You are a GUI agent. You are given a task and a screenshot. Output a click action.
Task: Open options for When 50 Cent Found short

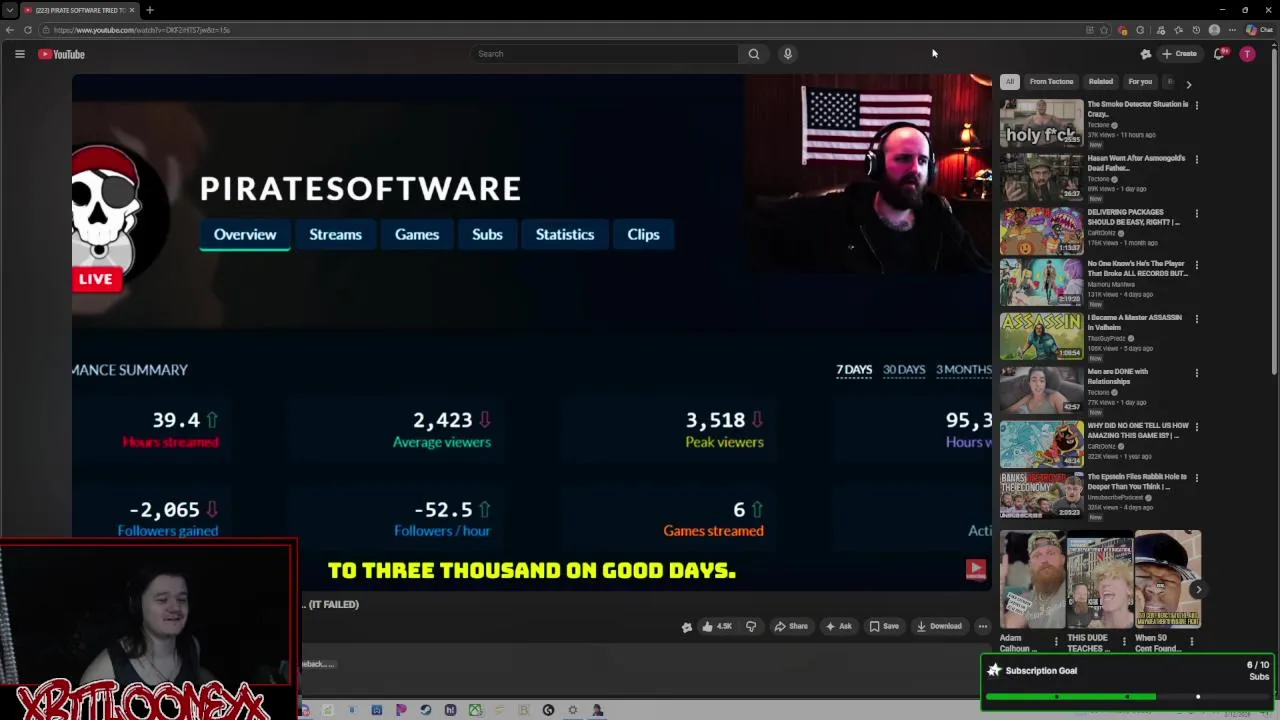coord(1191,641)
